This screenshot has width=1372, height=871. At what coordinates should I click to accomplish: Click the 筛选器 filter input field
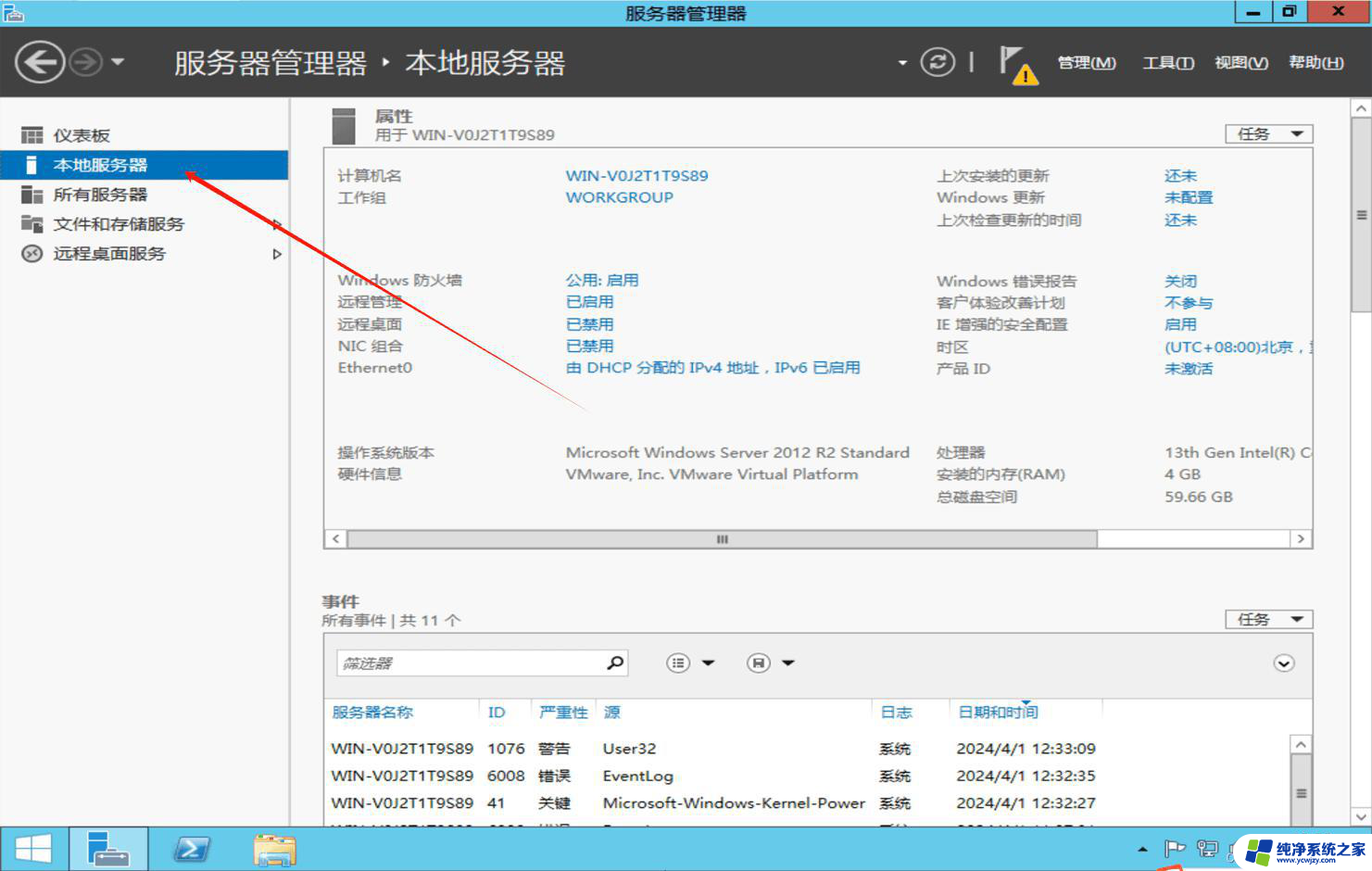[470, 663]
